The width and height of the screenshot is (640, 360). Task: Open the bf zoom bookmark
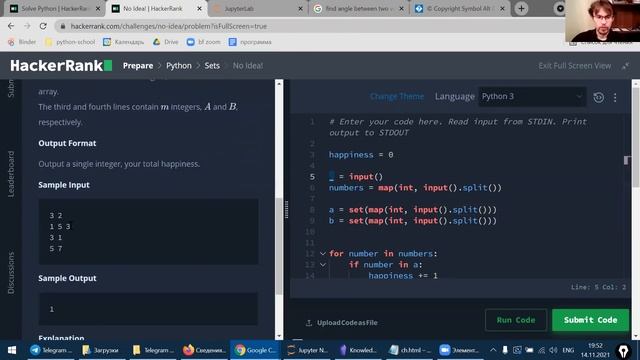pos(203,42)
